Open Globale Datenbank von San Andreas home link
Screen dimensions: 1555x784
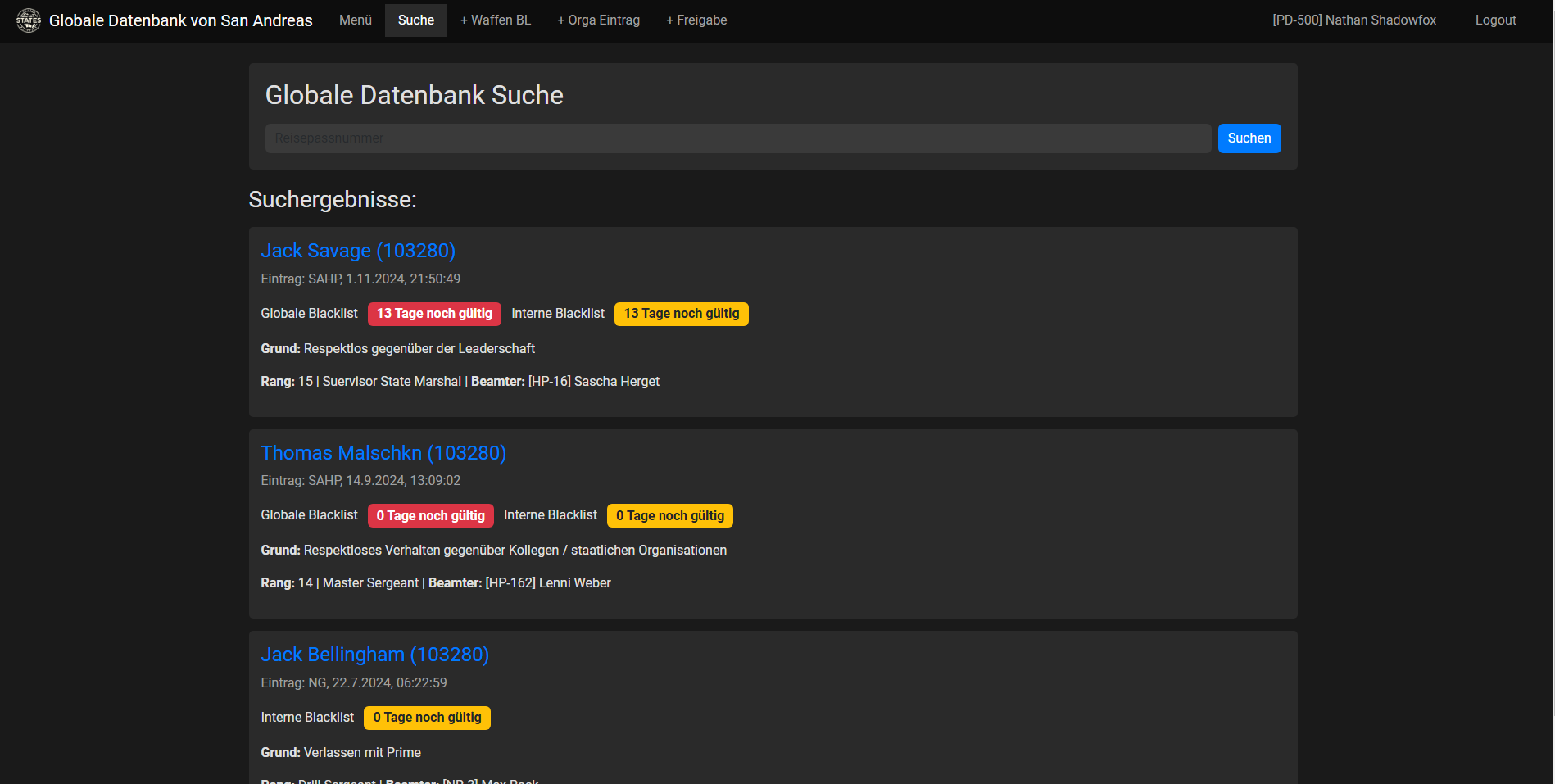[180, 20]
